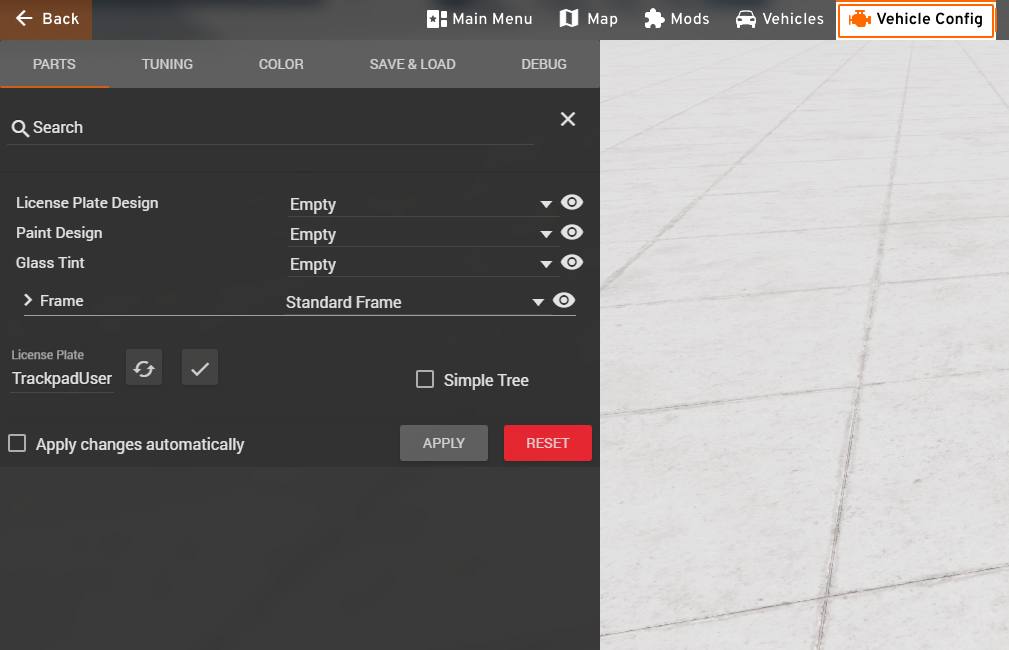Open the Mods menu item
1009x650 pixels.
click(x=677, y=19)
